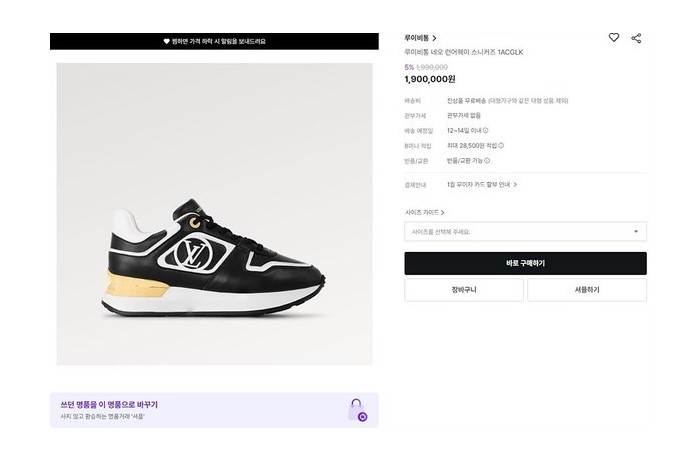Click the 1,900,000원 price text
The height and width of the screenshot is (461, 700).
point(430,79)
